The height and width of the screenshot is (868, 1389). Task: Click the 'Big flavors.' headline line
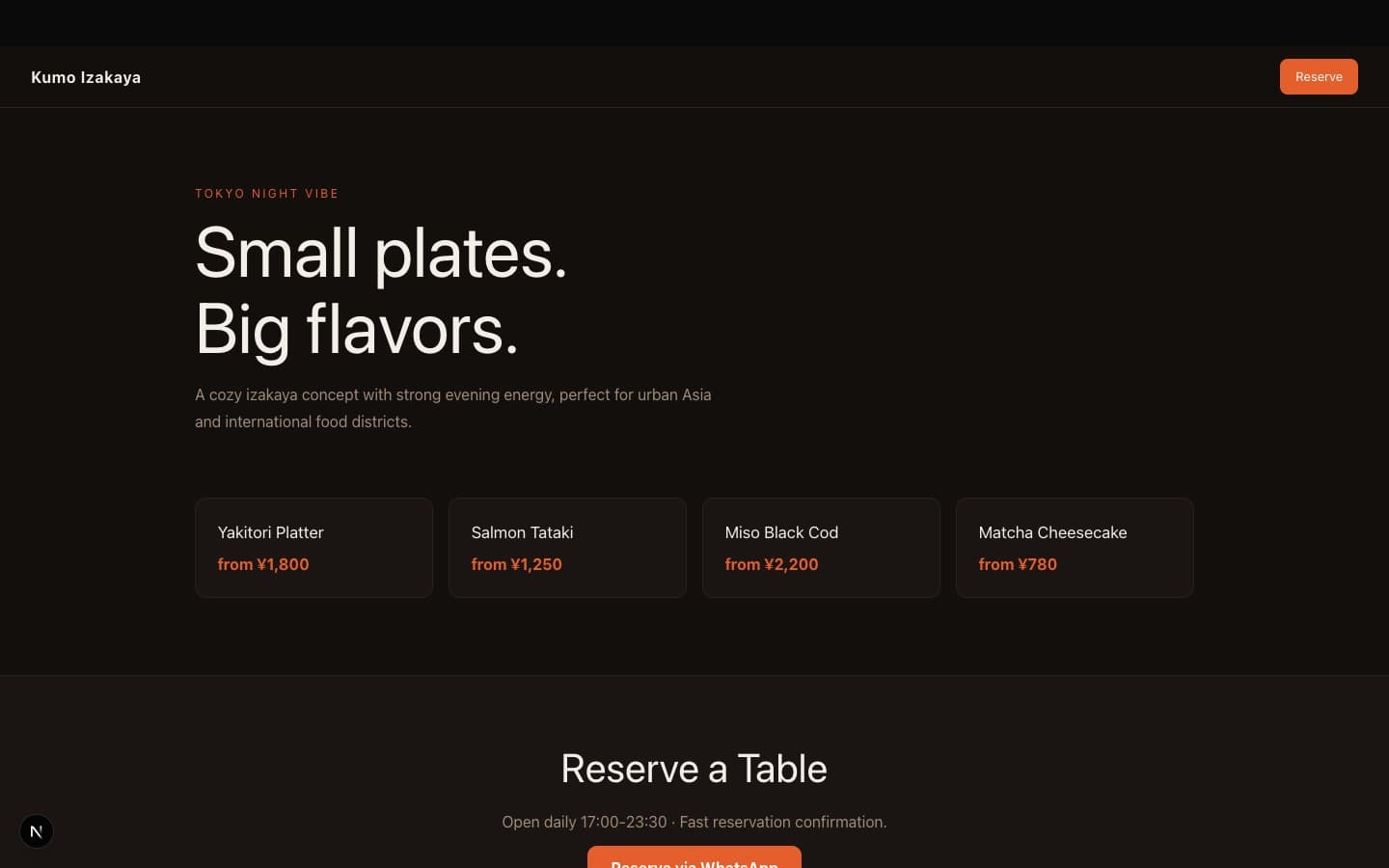pos(357,330)
